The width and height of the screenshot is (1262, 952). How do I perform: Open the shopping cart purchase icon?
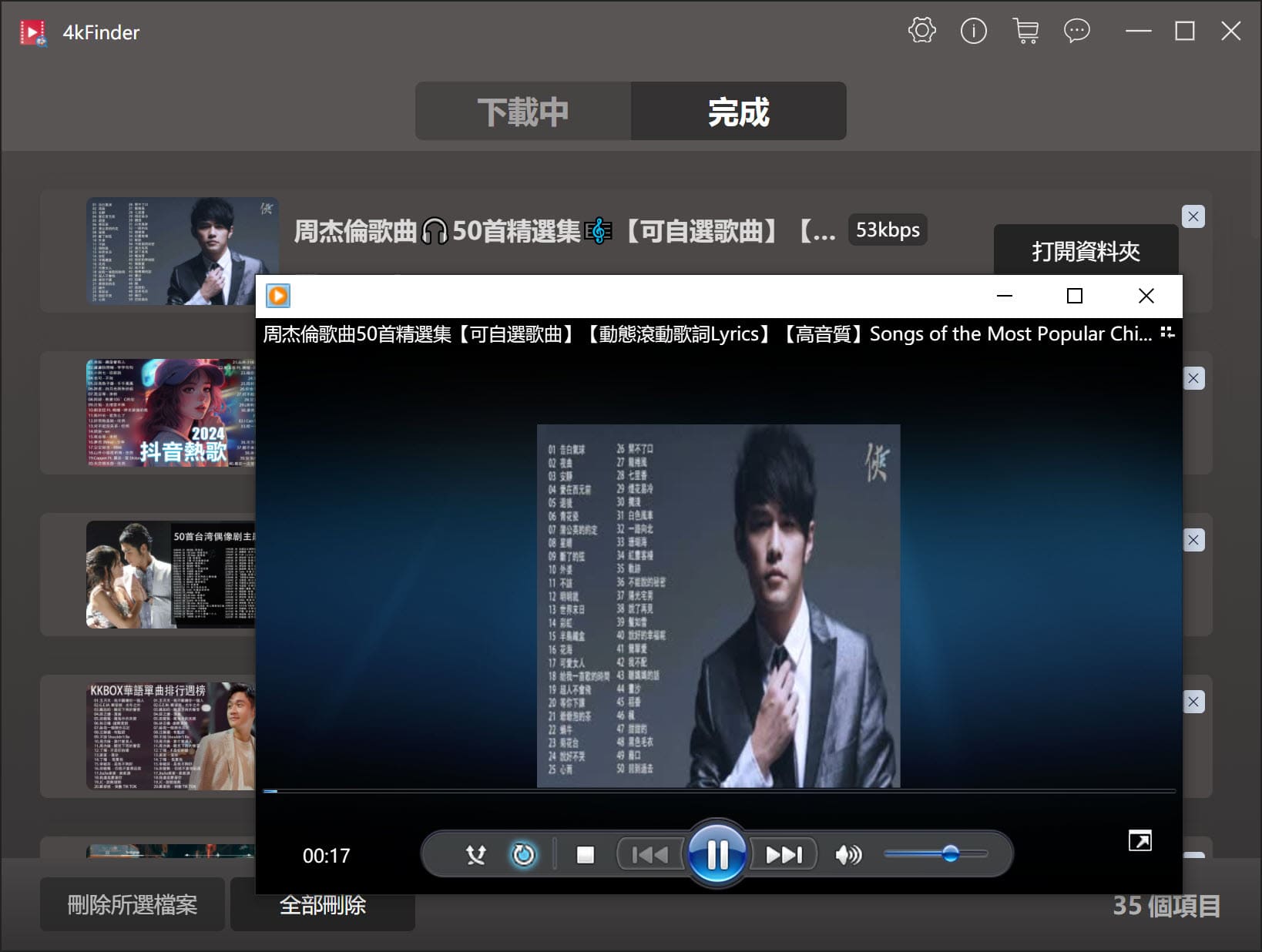pos(1025,32)
